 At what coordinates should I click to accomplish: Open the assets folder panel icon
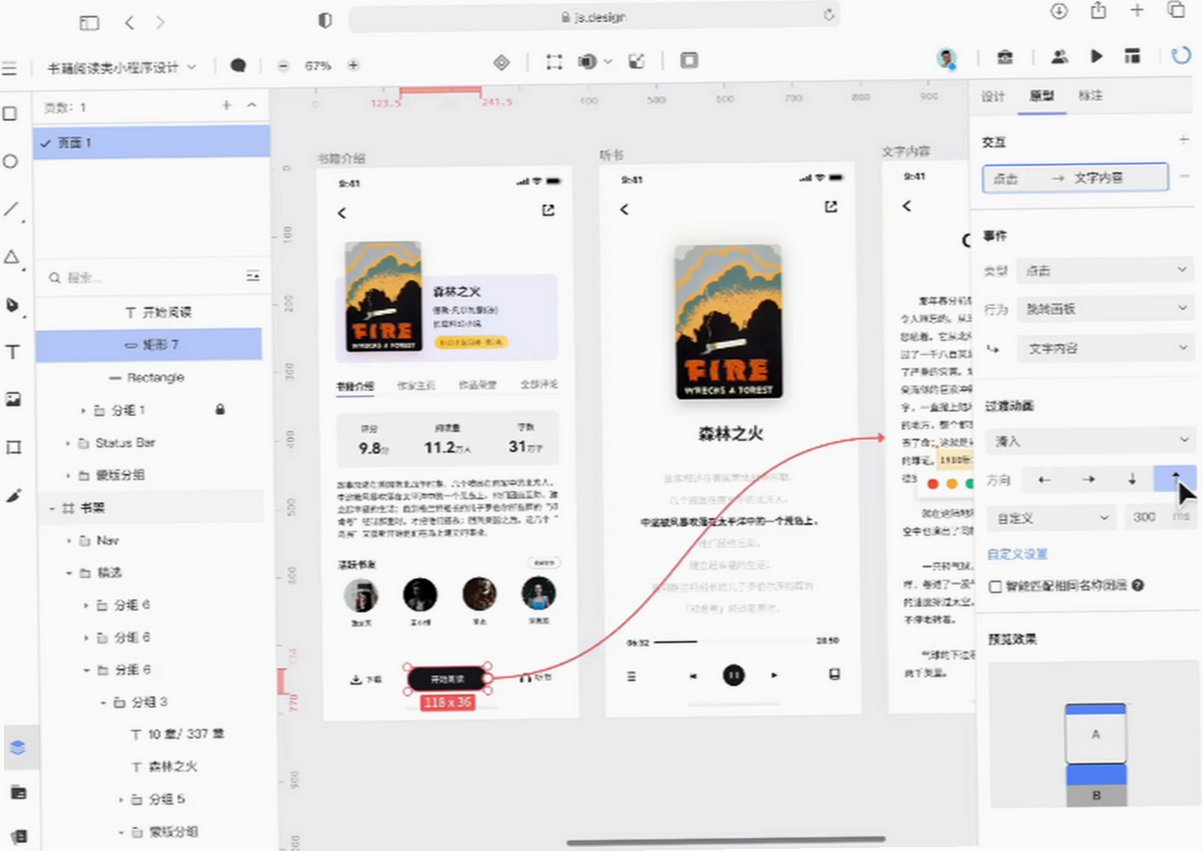pos(18,793)
